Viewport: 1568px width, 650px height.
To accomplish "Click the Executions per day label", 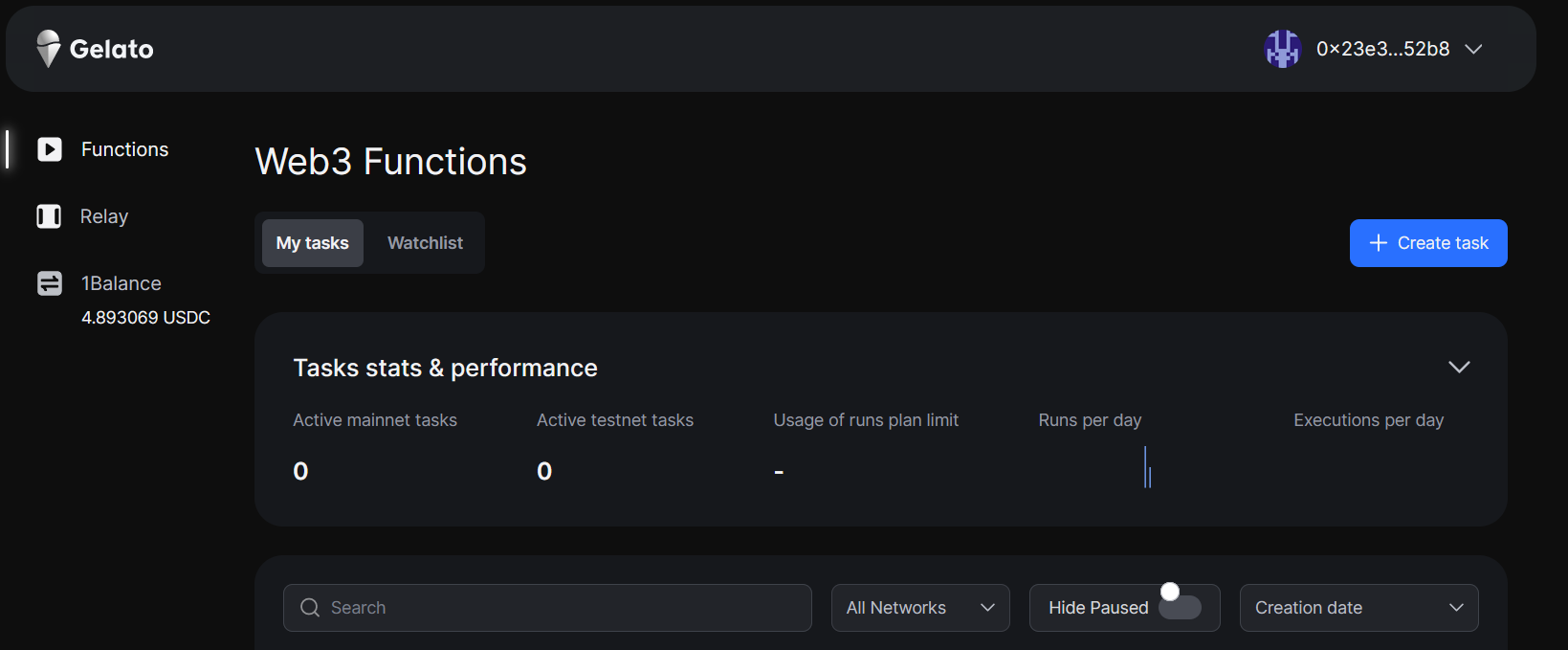I will 1369,420.
